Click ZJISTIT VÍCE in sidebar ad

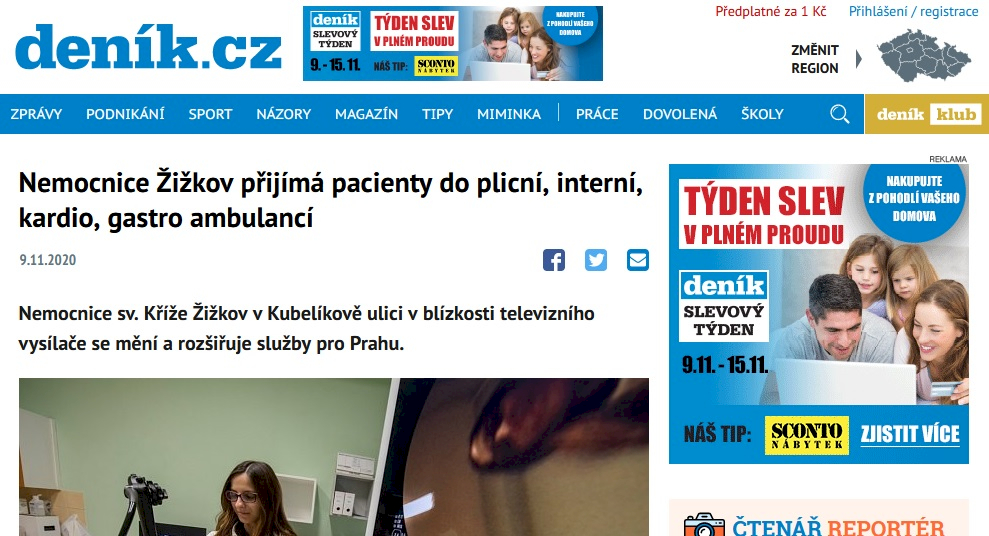point(910,434)
